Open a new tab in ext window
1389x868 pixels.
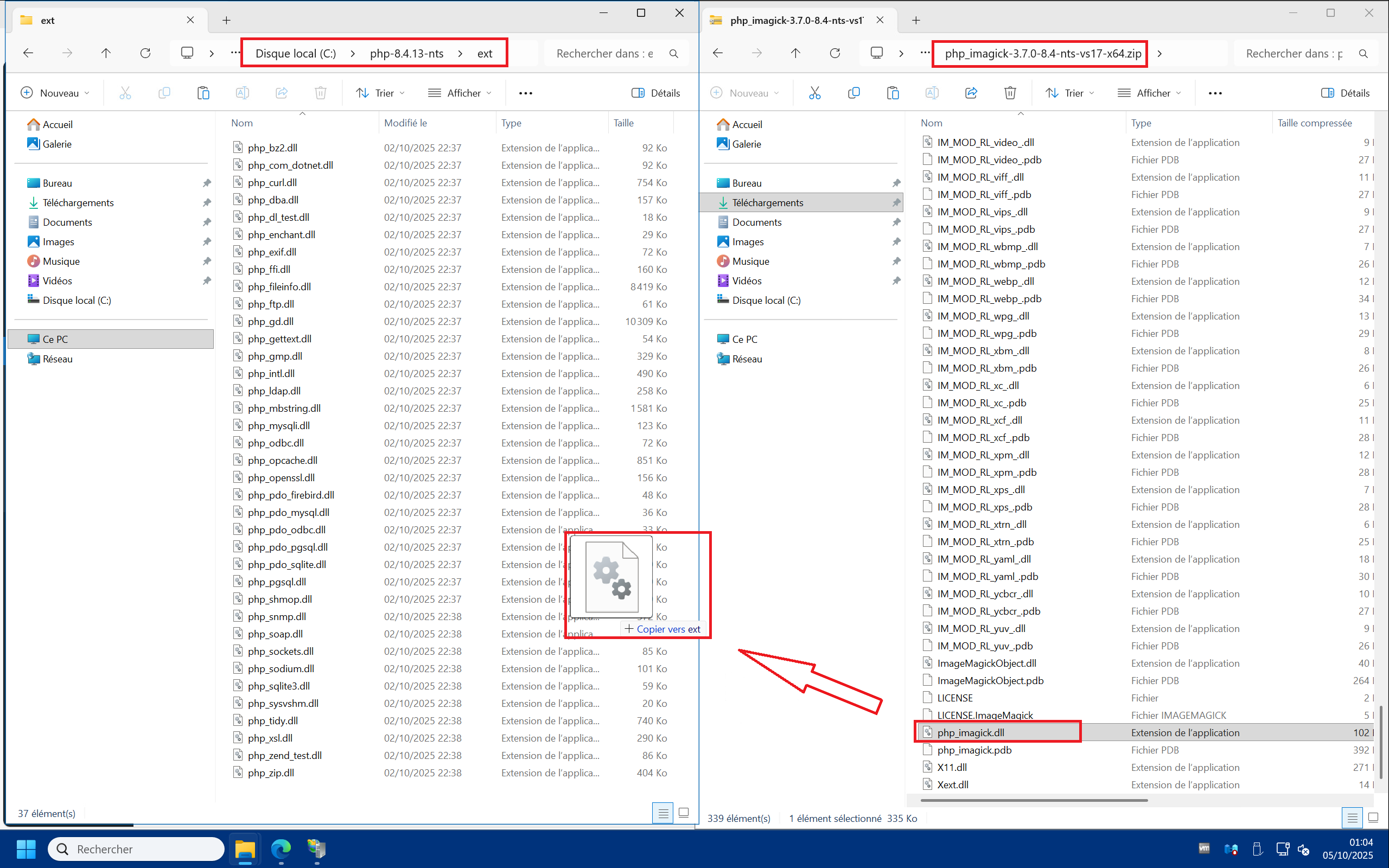point(227,21)
